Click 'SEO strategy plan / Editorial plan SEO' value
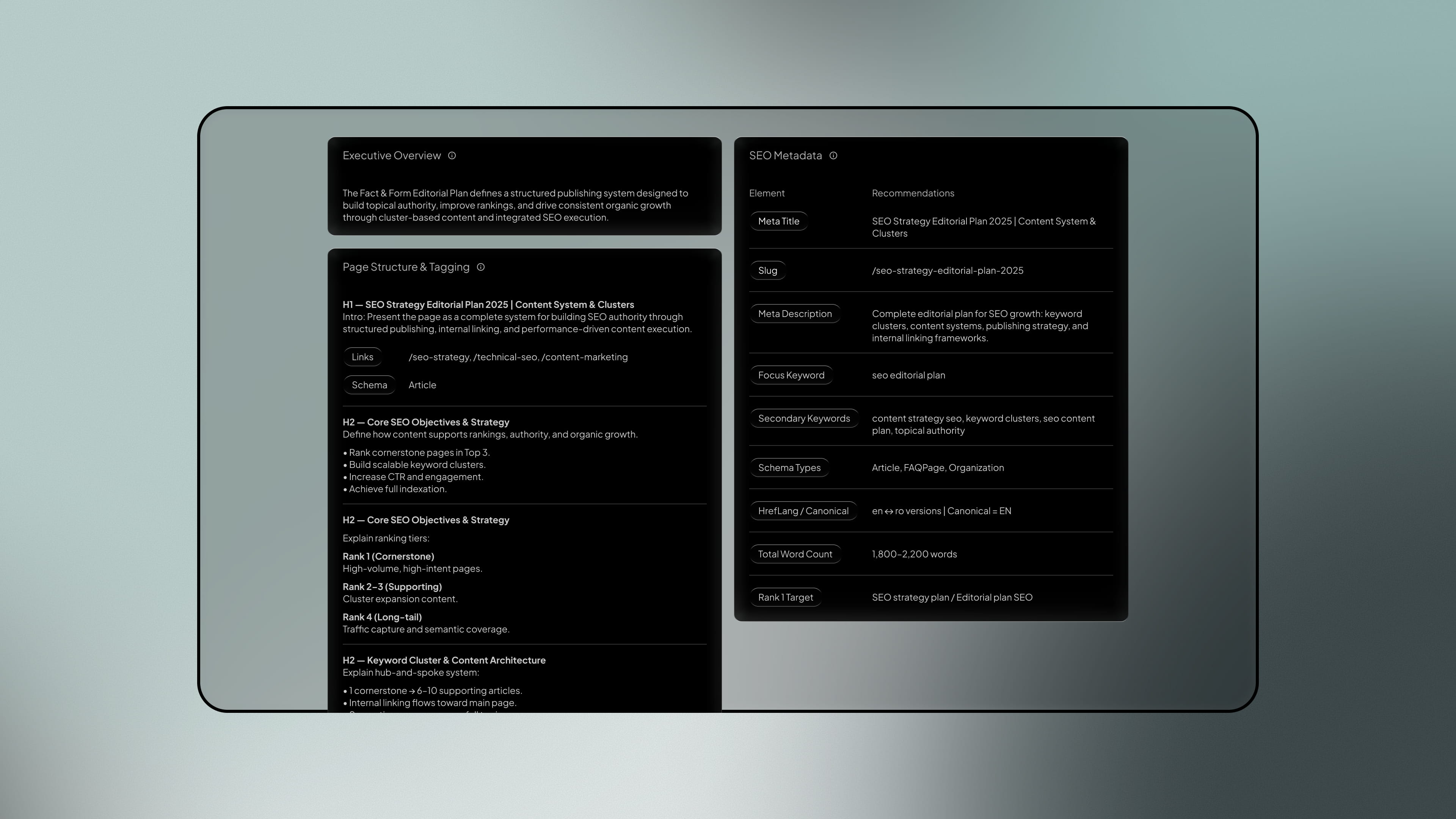The width and height of the screenshot is (1456, 819). click(952, 598)
